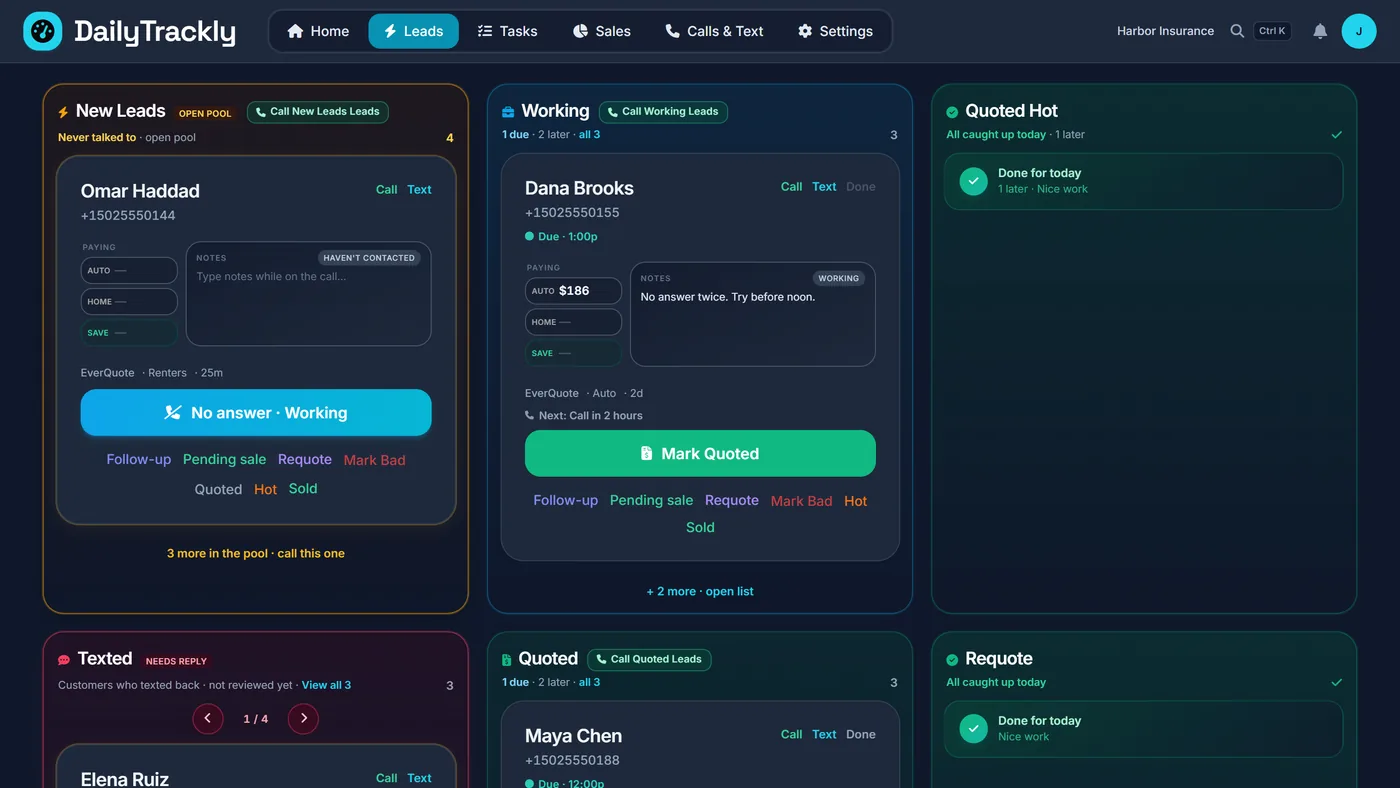Click Omar Haddad's HOME paying field
This screenshot has width=1400, height=788.
[129, 302]
